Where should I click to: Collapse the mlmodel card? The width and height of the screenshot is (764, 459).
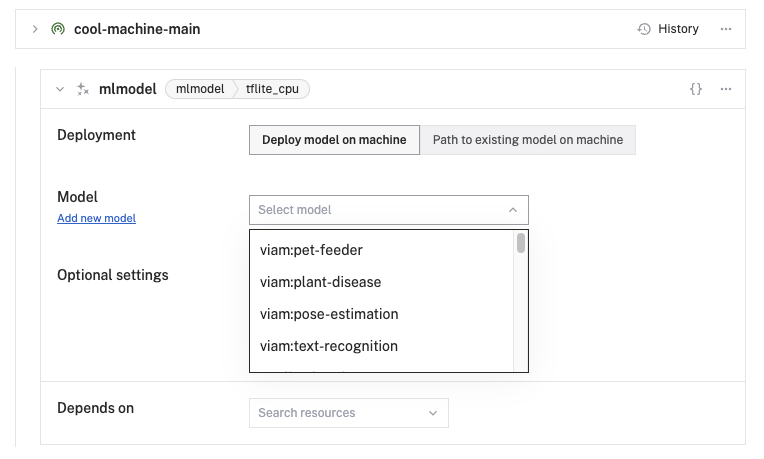pos(60,89)
